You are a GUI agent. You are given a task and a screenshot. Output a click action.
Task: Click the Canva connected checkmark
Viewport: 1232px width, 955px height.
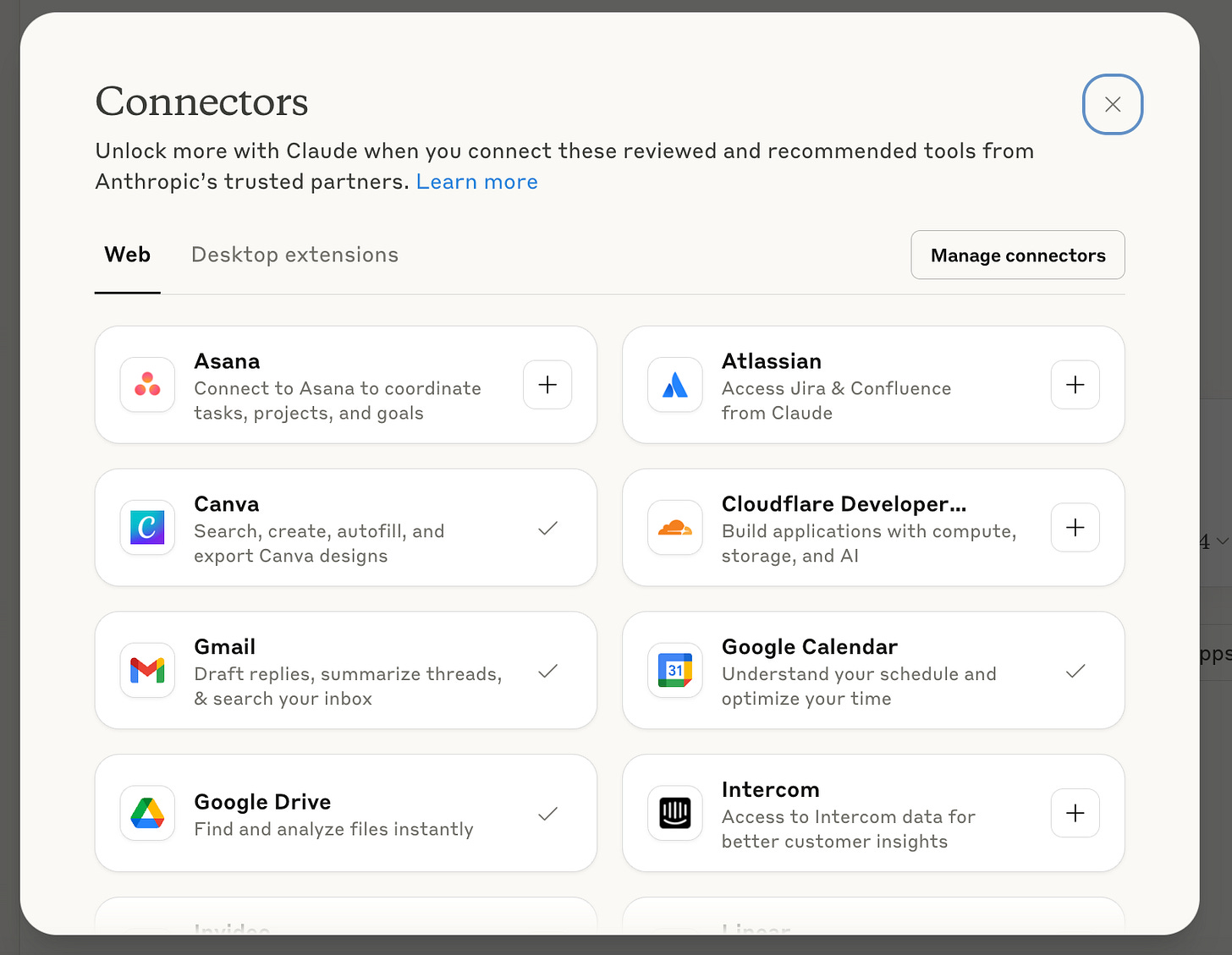click(x=548, y=528)
